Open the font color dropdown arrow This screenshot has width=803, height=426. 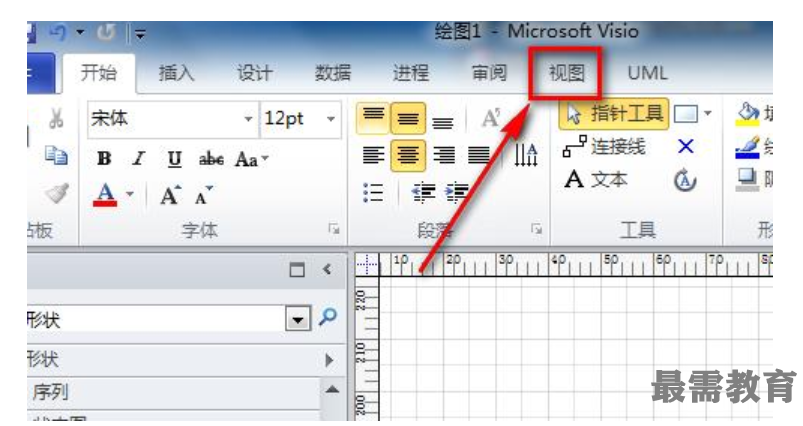[x=130, y=195]
